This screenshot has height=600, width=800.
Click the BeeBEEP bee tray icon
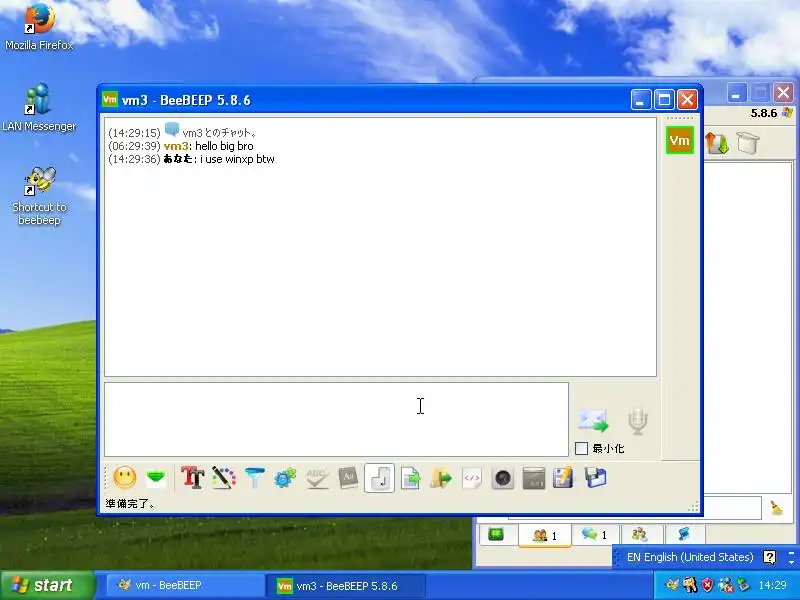[672, 585]
